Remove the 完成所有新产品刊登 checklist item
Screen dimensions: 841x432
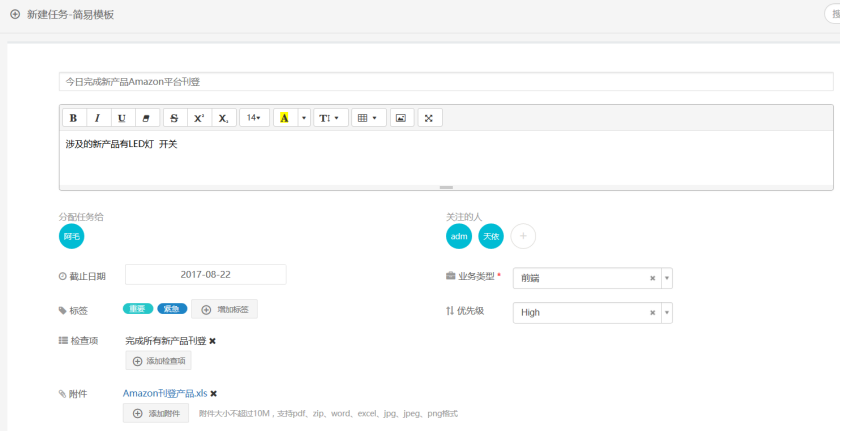(212, 341)
